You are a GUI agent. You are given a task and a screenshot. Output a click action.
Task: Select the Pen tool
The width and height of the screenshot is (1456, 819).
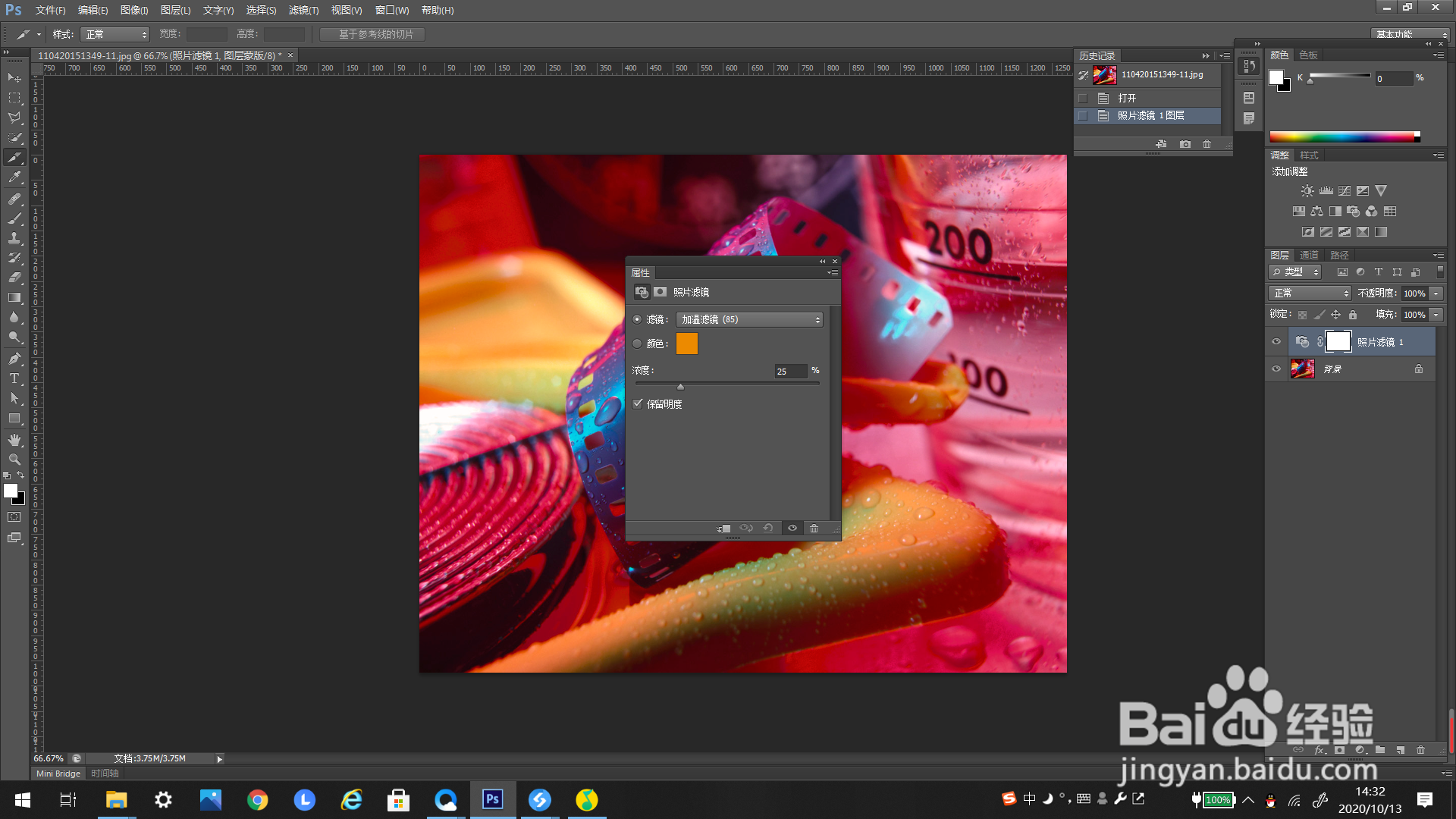pyautogui.click(x=14, y=359)
